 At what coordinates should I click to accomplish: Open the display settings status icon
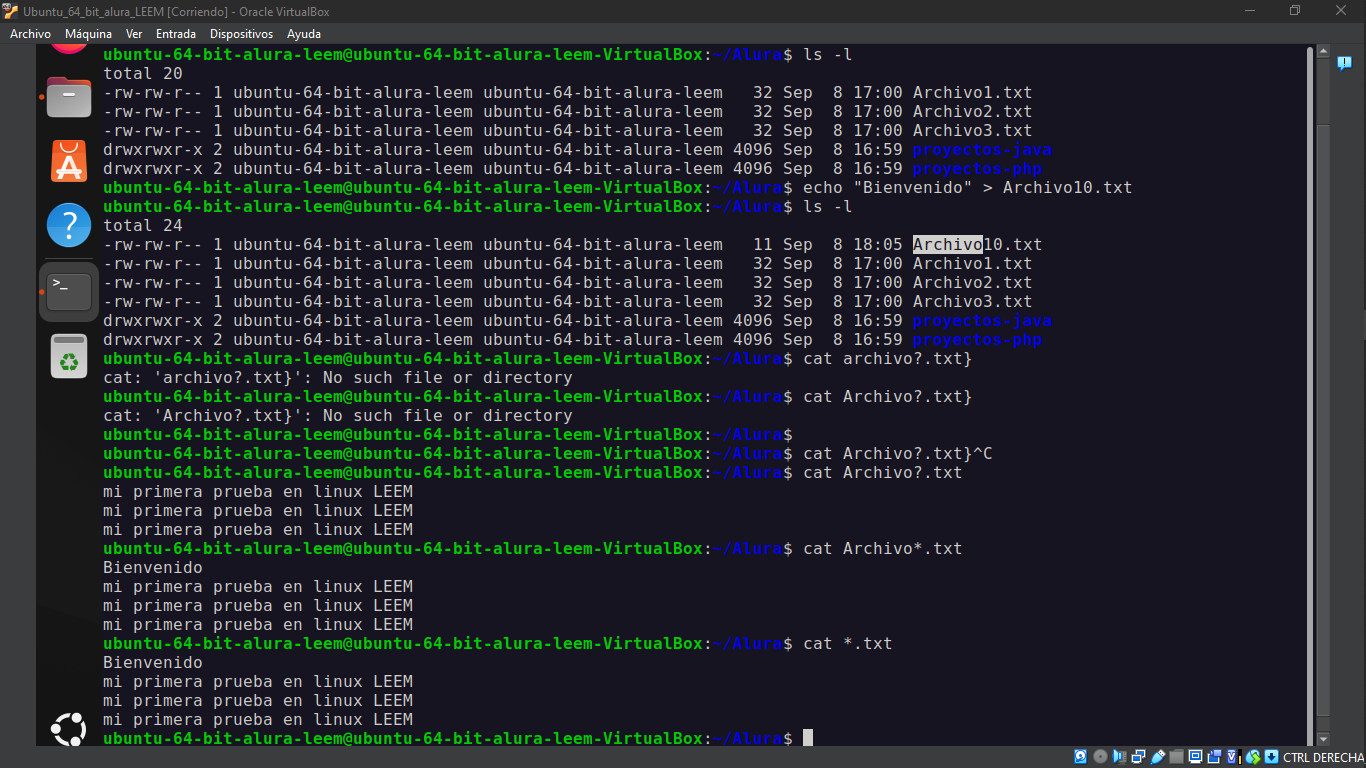tap(1196, 757)
